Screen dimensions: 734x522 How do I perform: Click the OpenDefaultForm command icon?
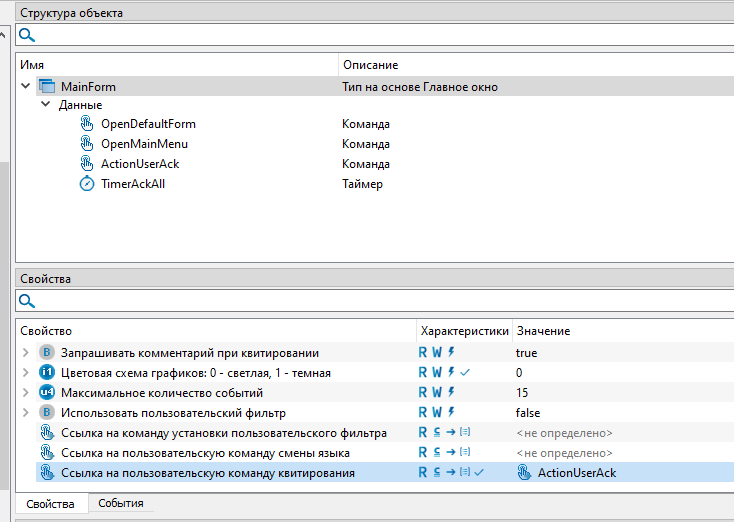pyautogui.click(x=87, y=124)
